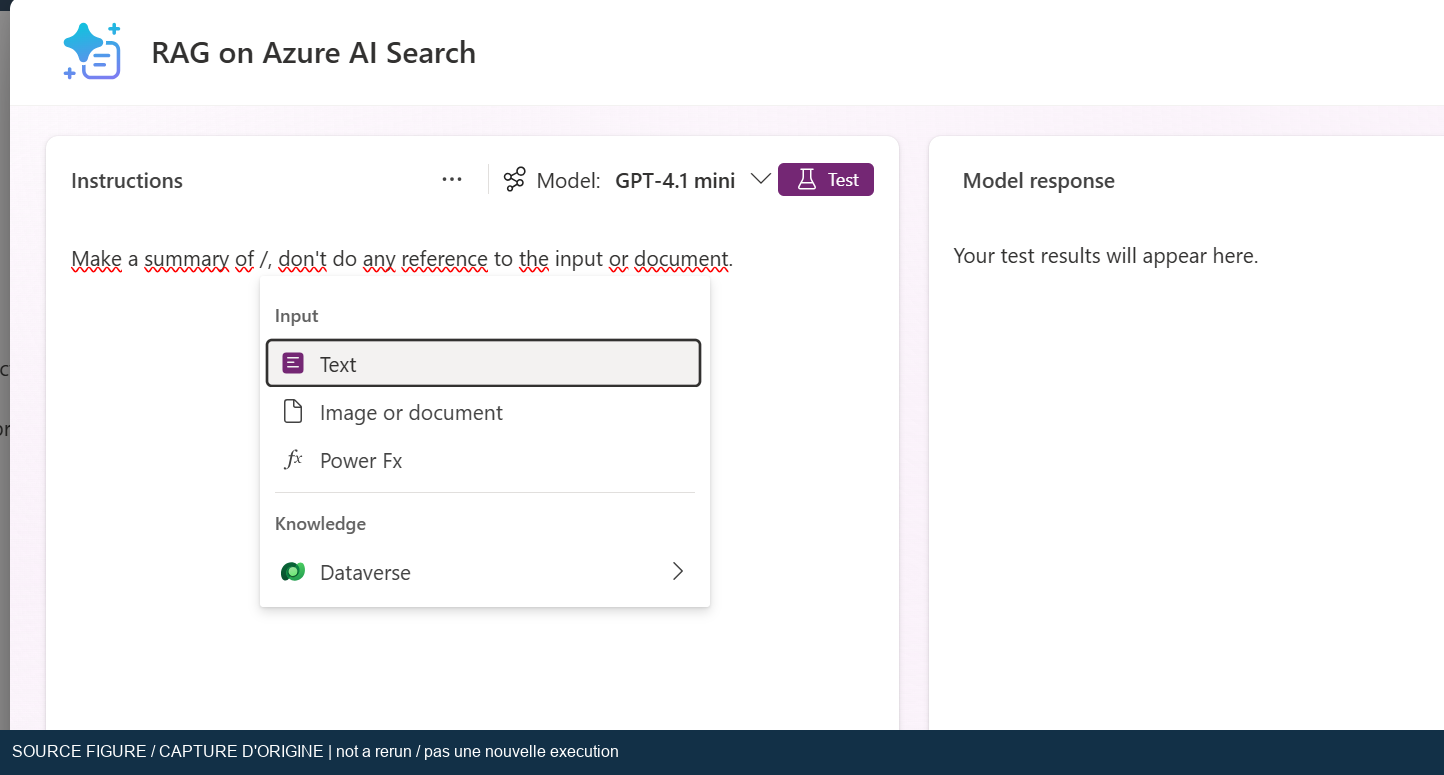
Task: Click 'Your test results will appear here.' text
Action: (x=1106, y=255)
